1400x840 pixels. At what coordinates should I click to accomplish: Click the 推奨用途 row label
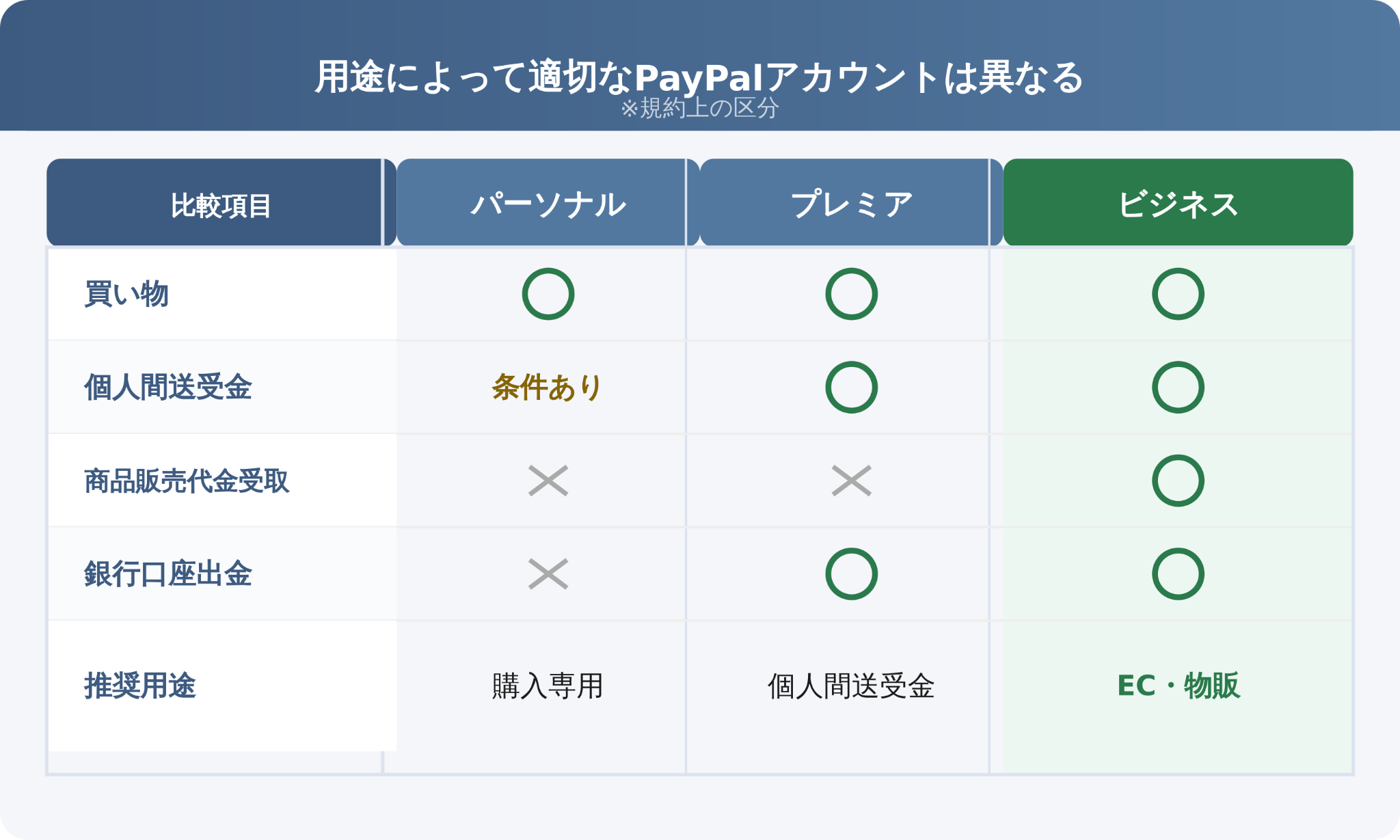click(140, 686)
